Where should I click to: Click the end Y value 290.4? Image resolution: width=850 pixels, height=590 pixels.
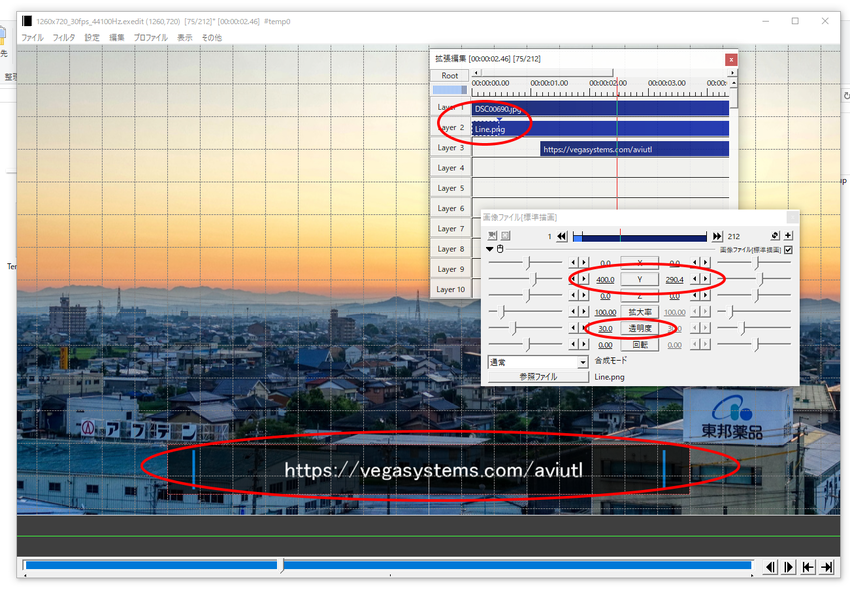point(674,280)
